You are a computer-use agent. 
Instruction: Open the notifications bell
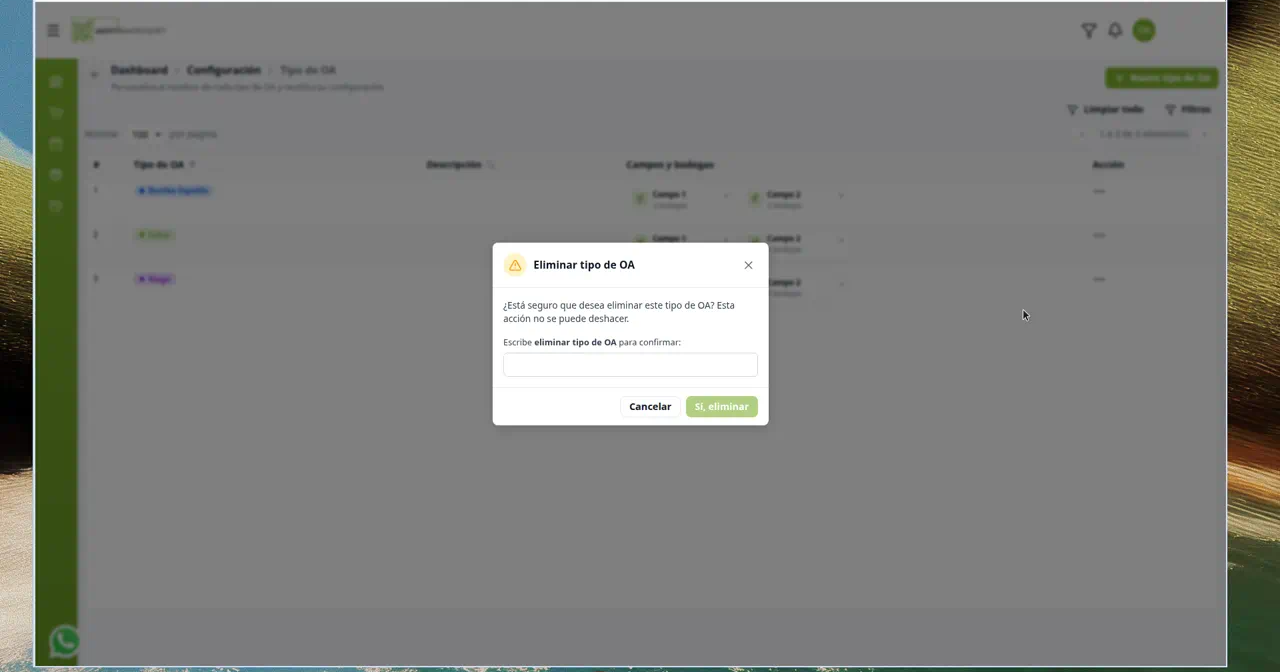[x=1115, y=31]
